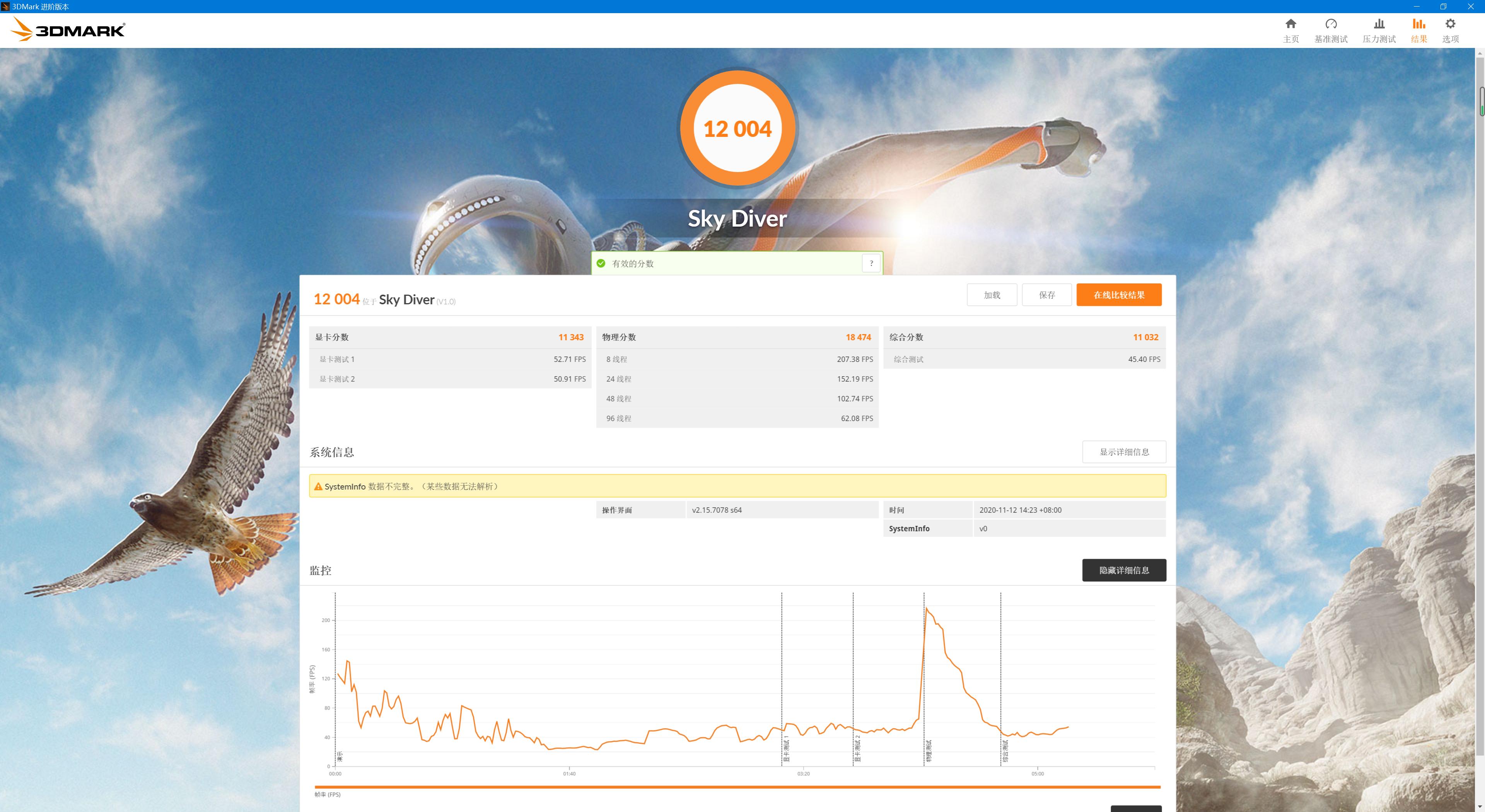Click the Sky Diver title banner
This screenshot has width=1485, height=812.
(x=737, y=218)
